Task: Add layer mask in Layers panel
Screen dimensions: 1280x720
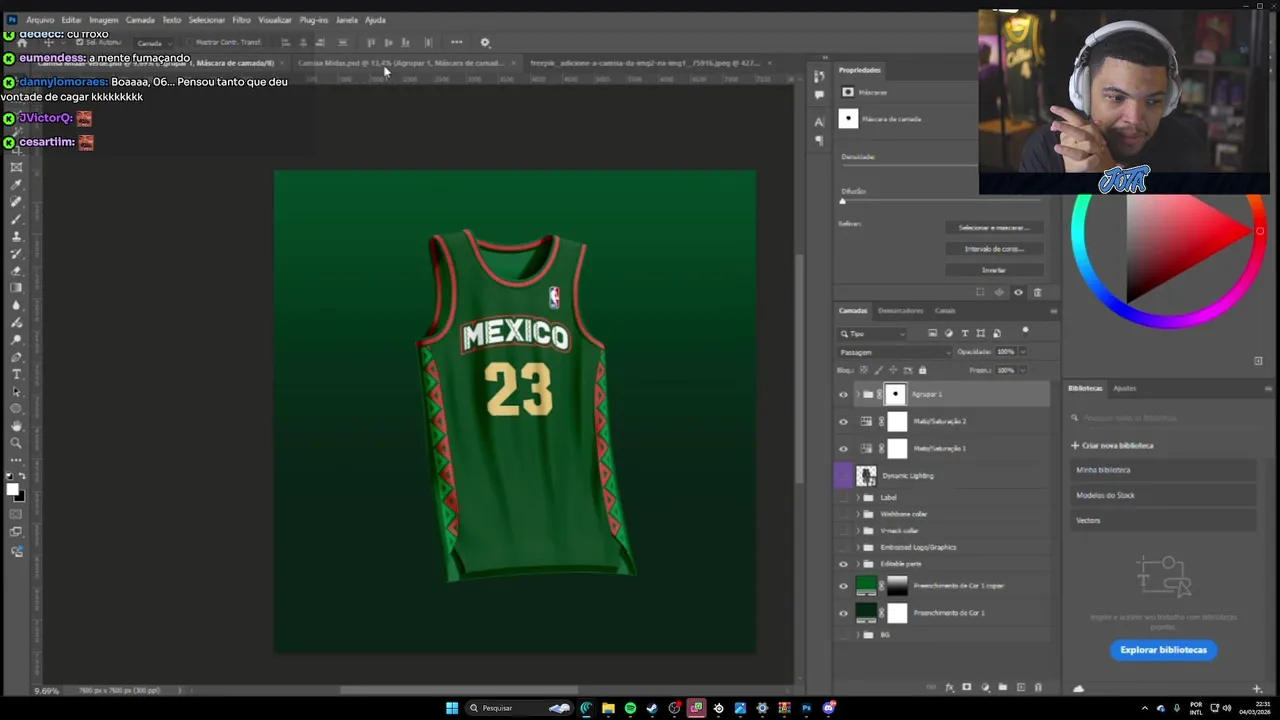Action: [x=966, y=687]
